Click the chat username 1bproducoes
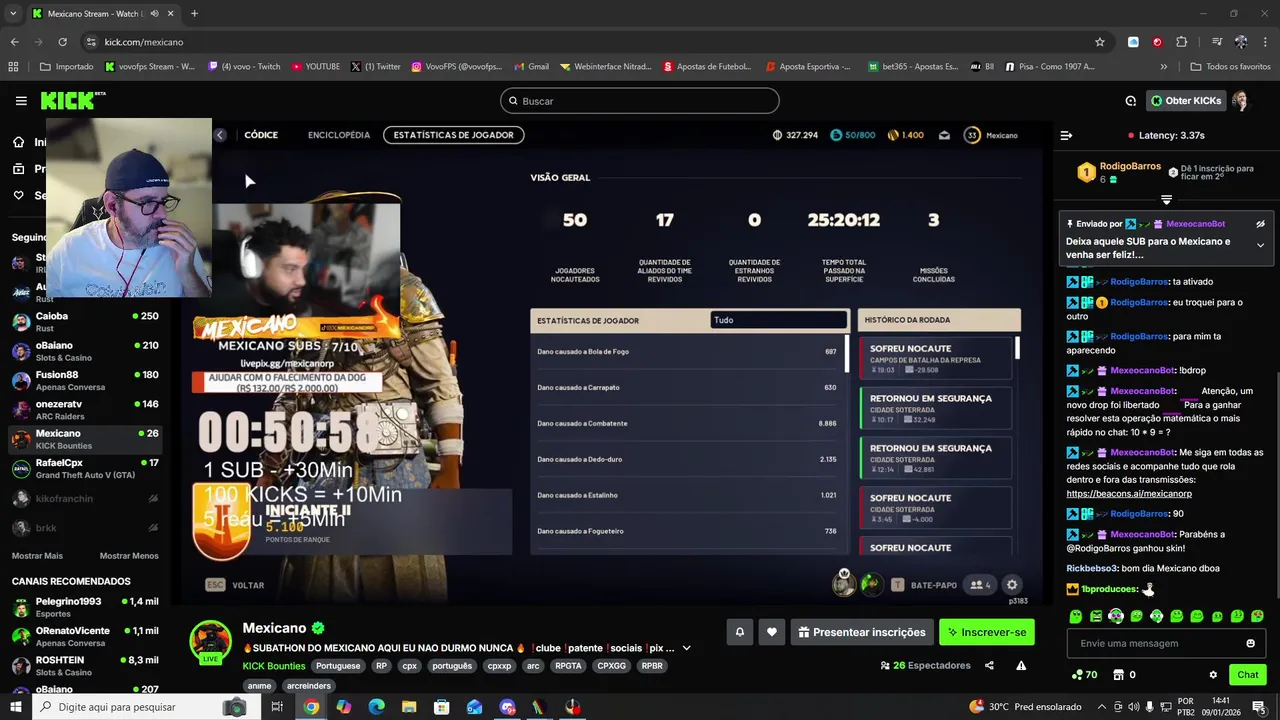The width and height of the screenshot is (1280, 720). click(x=1109, y=589)
